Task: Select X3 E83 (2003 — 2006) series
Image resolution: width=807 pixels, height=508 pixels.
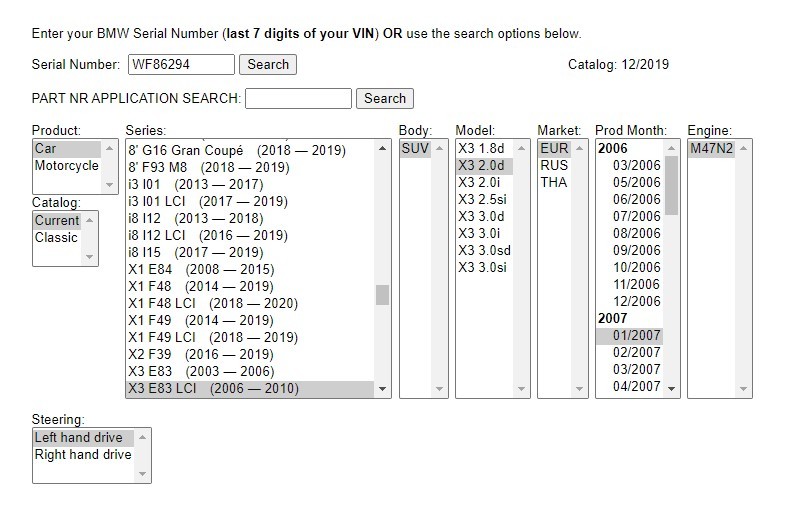Action: pyautogui.click(x=251, y=371)
